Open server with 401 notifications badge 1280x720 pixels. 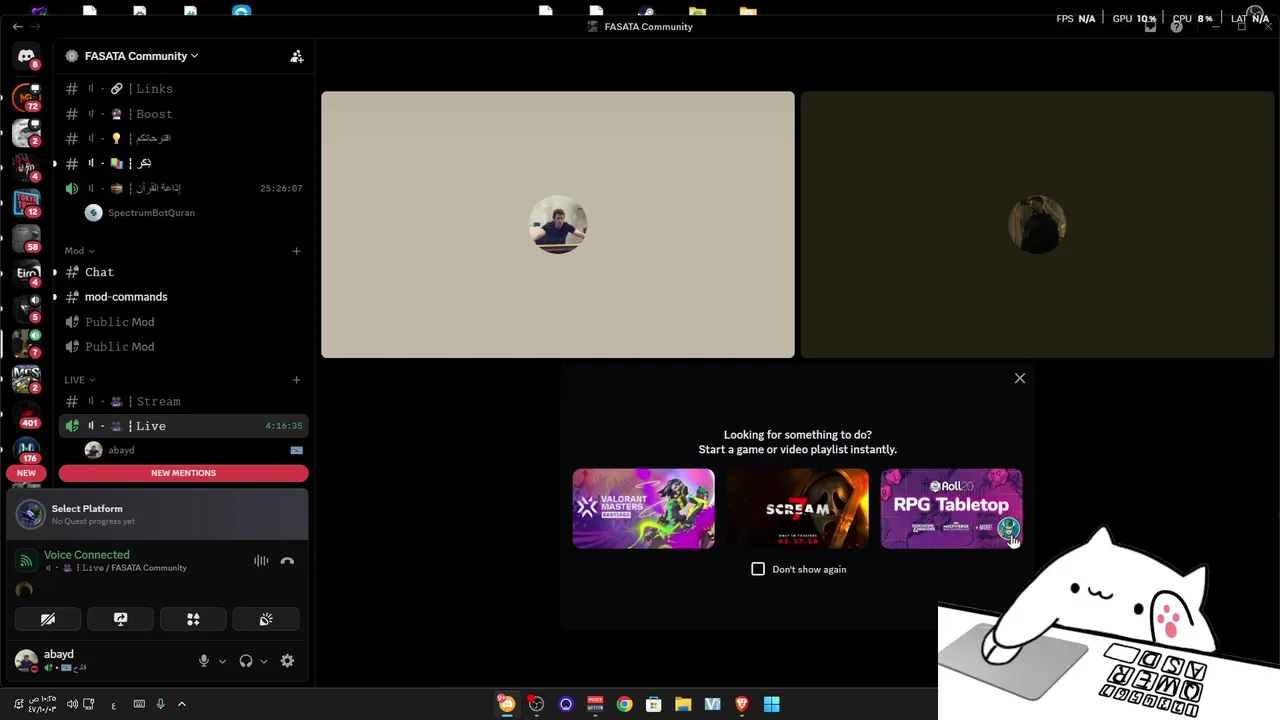pyautogui.click(x=26, y=414)
